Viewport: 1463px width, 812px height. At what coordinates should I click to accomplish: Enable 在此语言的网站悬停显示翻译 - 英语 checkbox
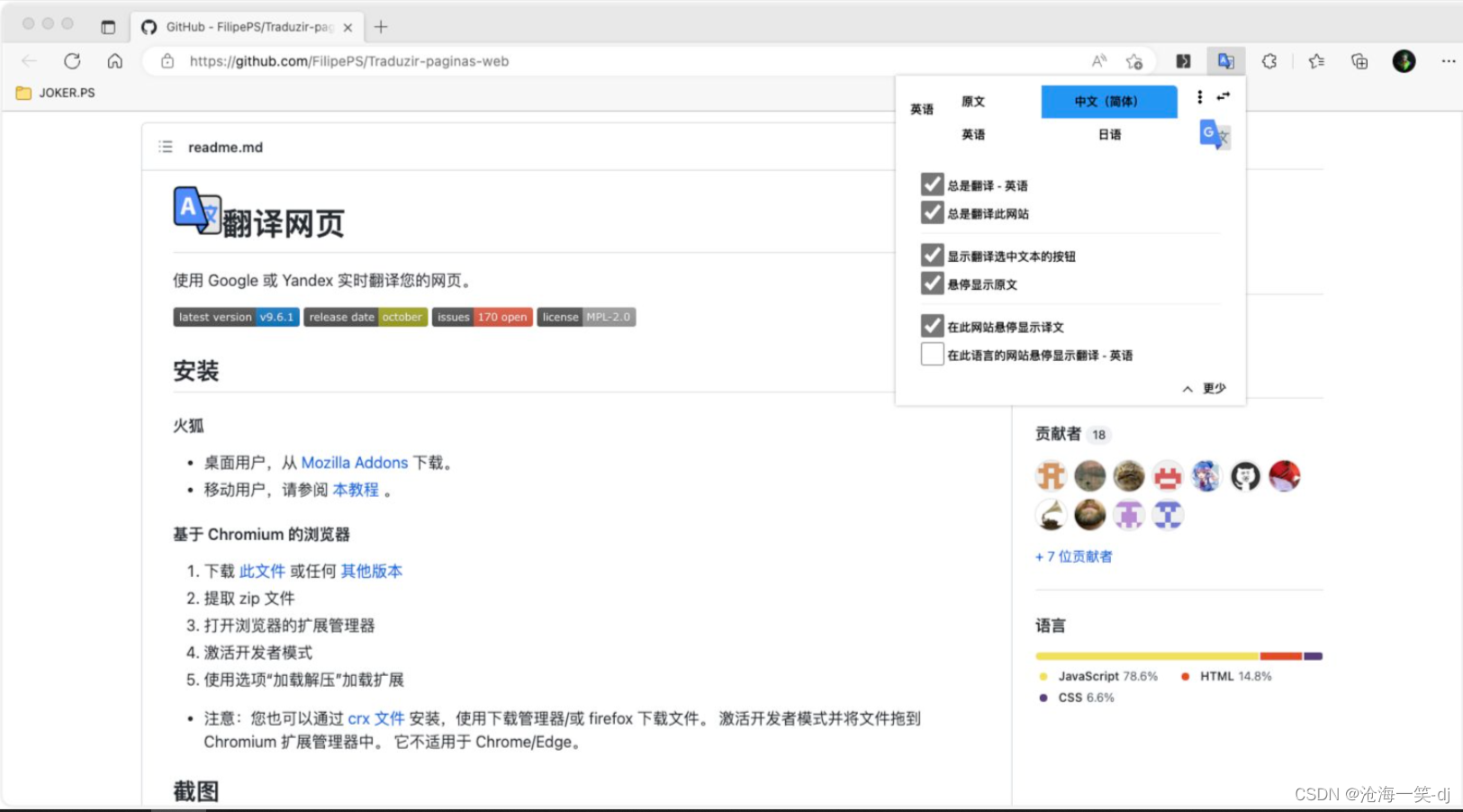(932, 354)
